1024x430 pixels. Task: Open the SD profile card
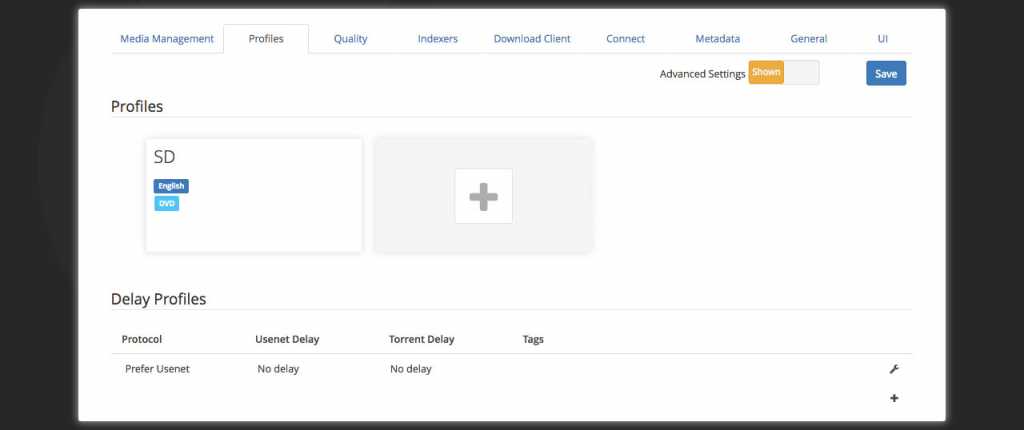(253, 195)
